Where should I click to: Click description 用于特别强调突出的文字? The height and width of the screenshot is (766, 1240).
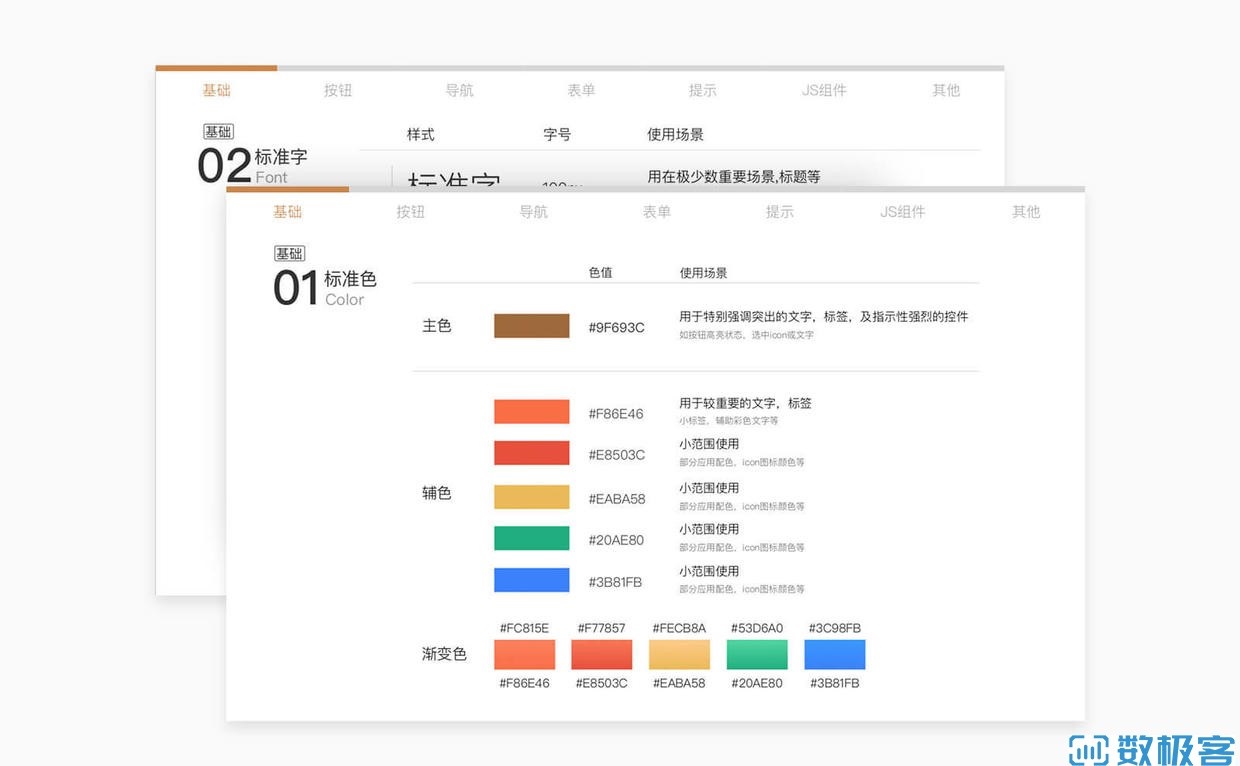[x=823, y=316]
